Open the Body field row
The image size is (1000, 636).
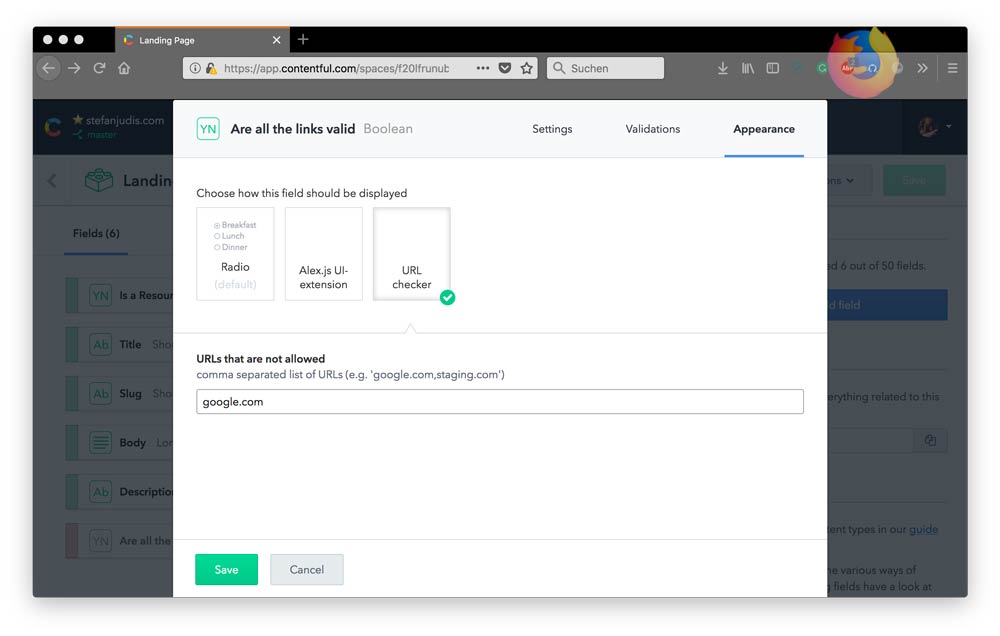(120, 443)
